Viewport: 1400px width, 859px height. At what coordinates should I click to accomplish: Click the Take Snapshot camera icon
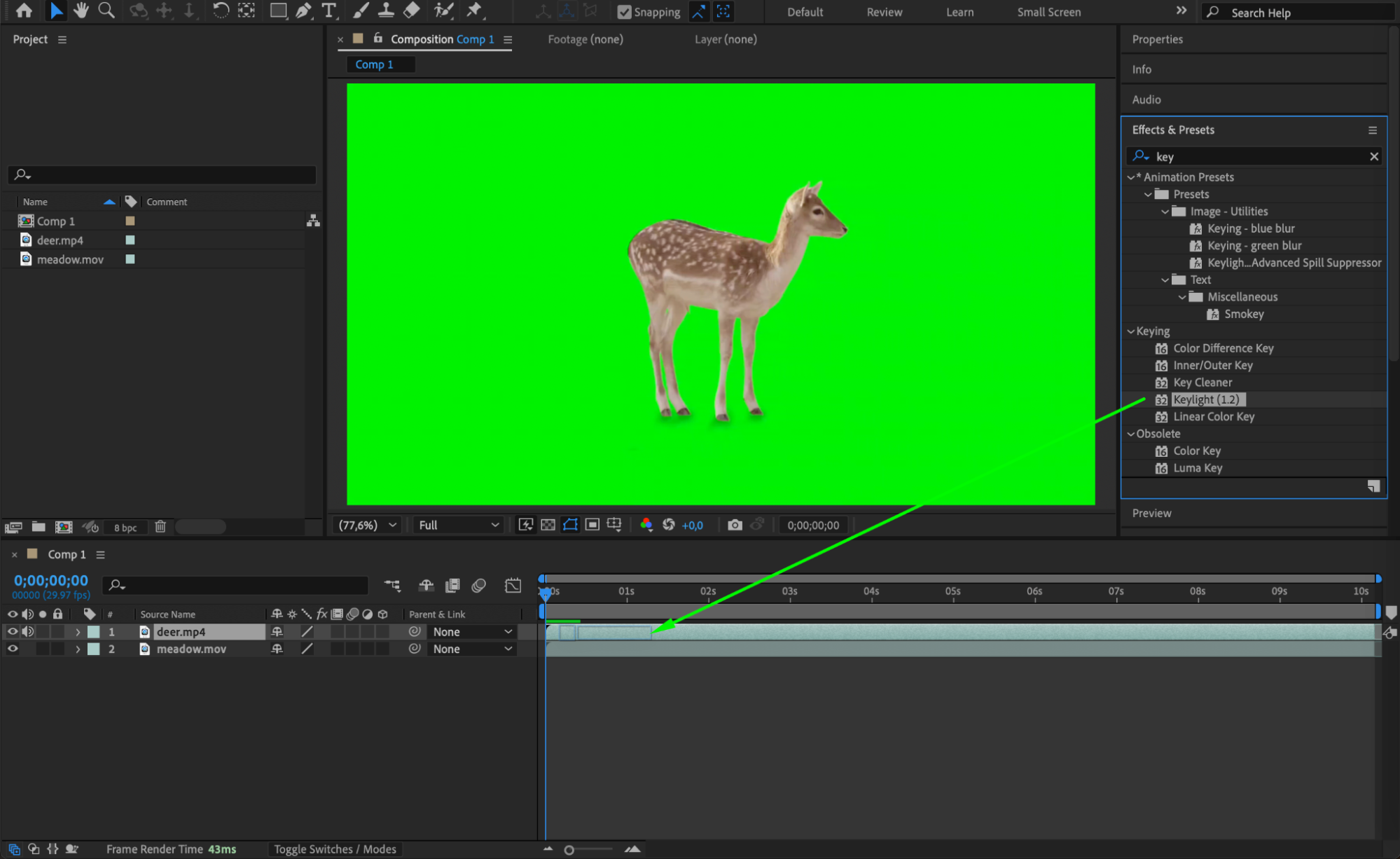[x=734, y=525]
